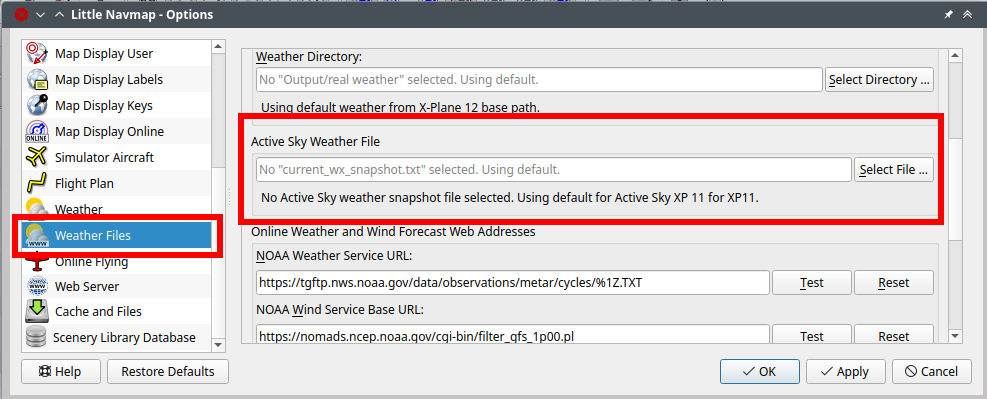Select the Weather category
The image size is (987, 399).
(x=117, y=208)
